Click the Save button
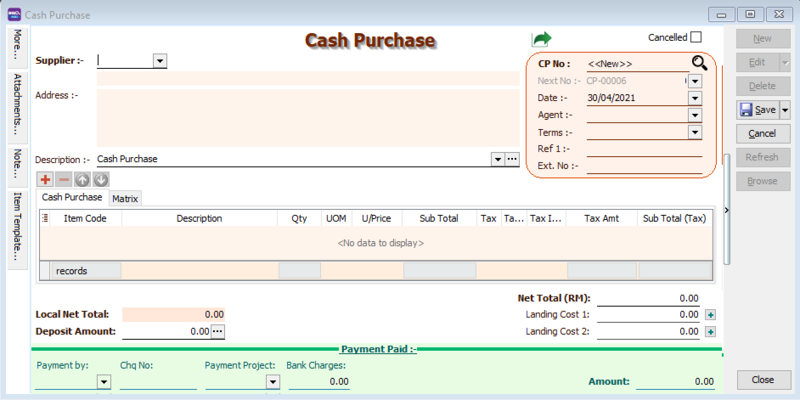 click(x=757, y=110)
